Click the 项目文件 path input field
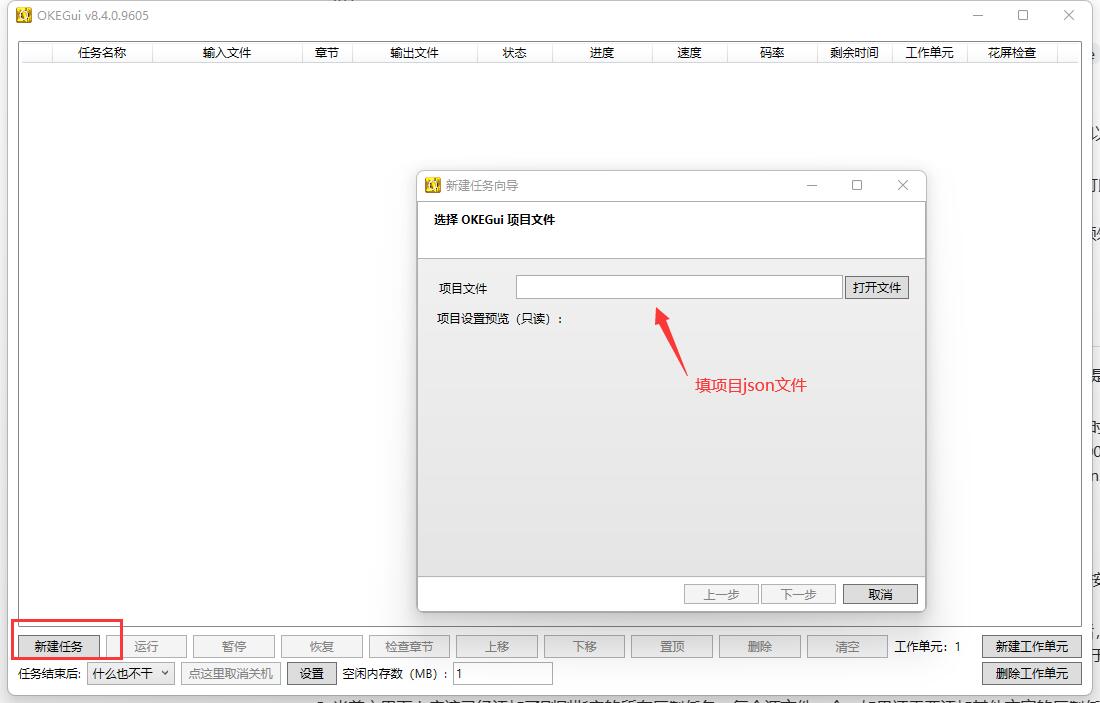1100x703 pixels. [x=679, y=287]
